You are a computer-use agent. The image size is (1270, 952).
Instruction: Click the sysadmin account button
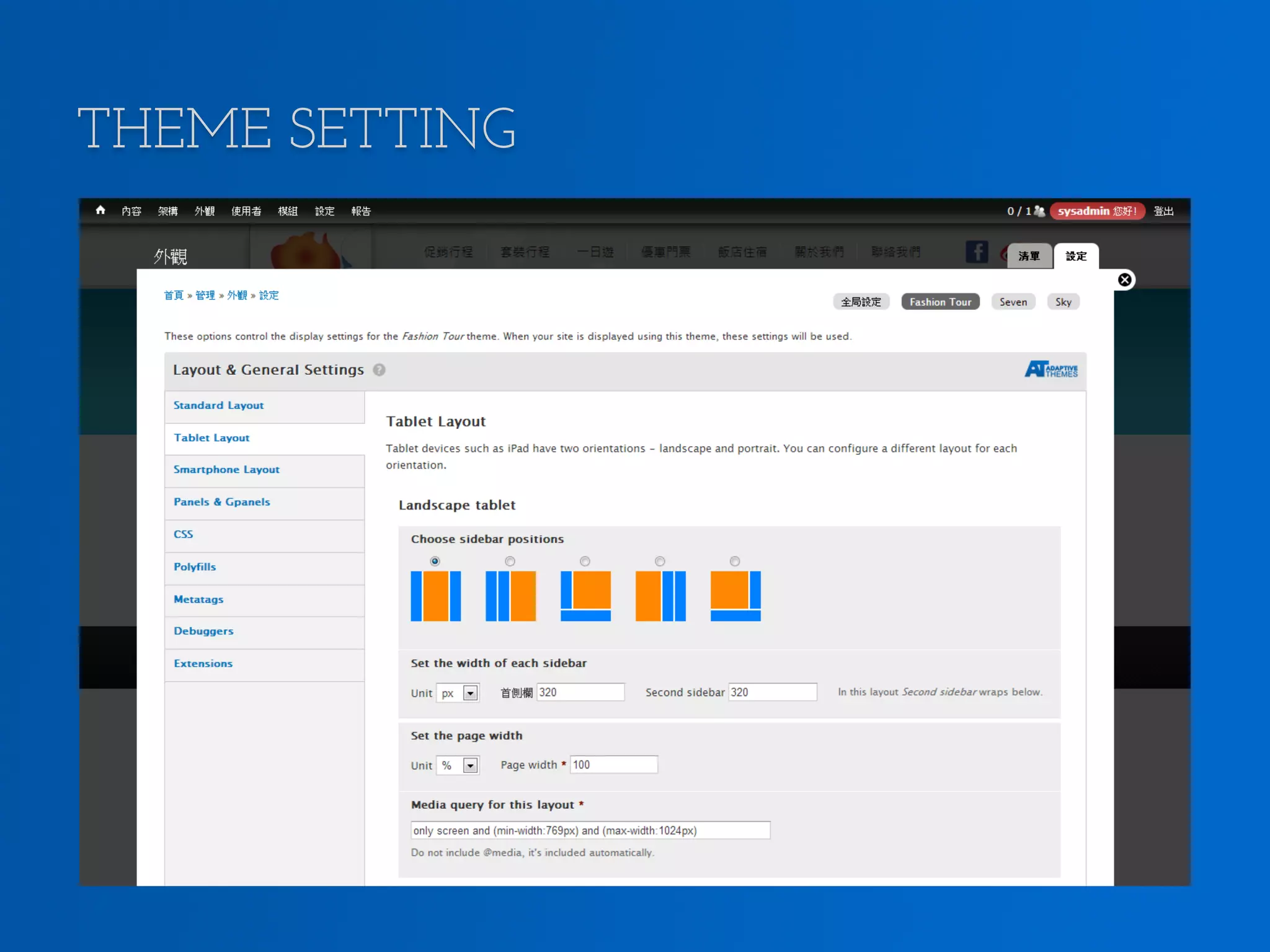click(x=1096, y=211)
